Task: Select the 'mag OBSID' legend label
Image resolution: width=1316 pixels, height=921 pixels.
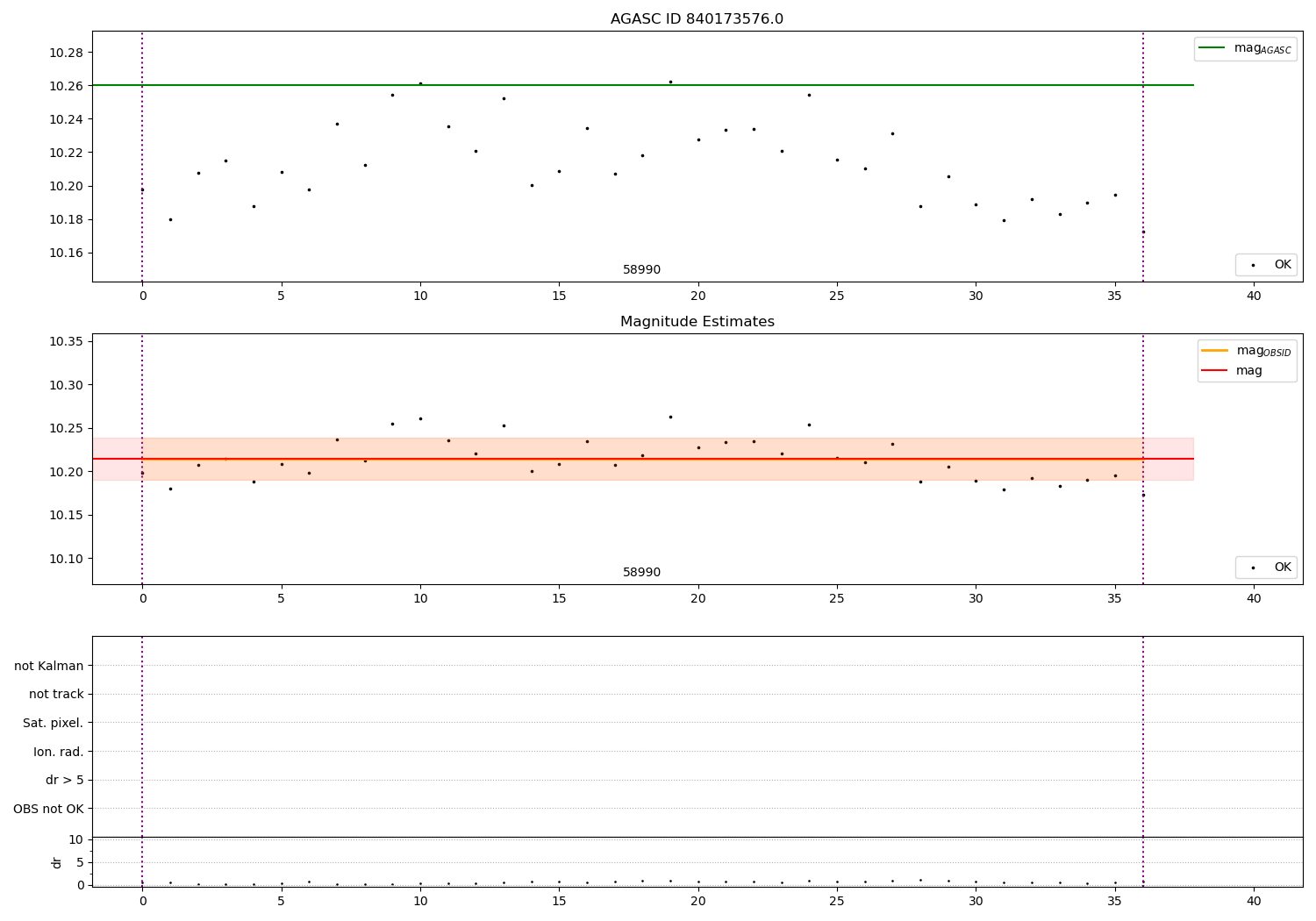Action: point(1263,352)
